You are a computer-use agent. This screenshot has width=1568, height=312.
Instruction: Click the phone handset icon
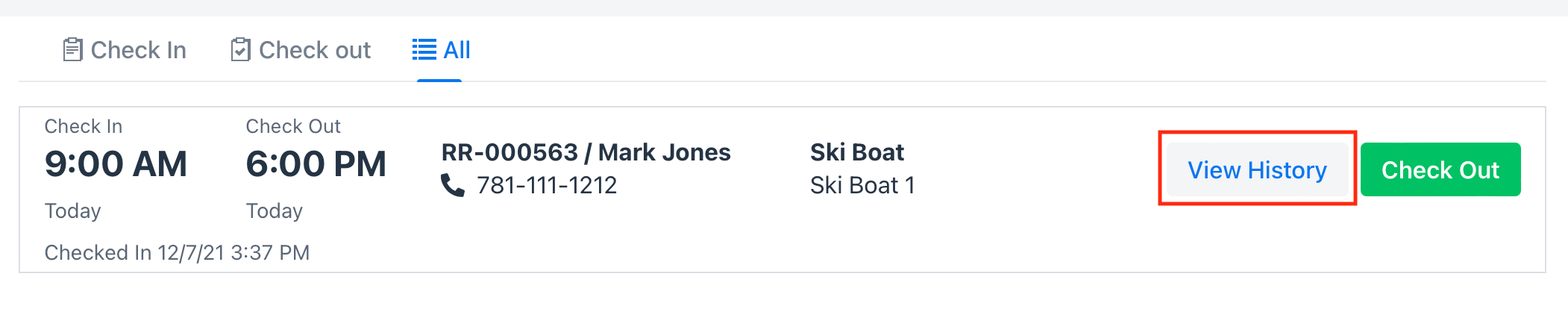coord(453,184)
